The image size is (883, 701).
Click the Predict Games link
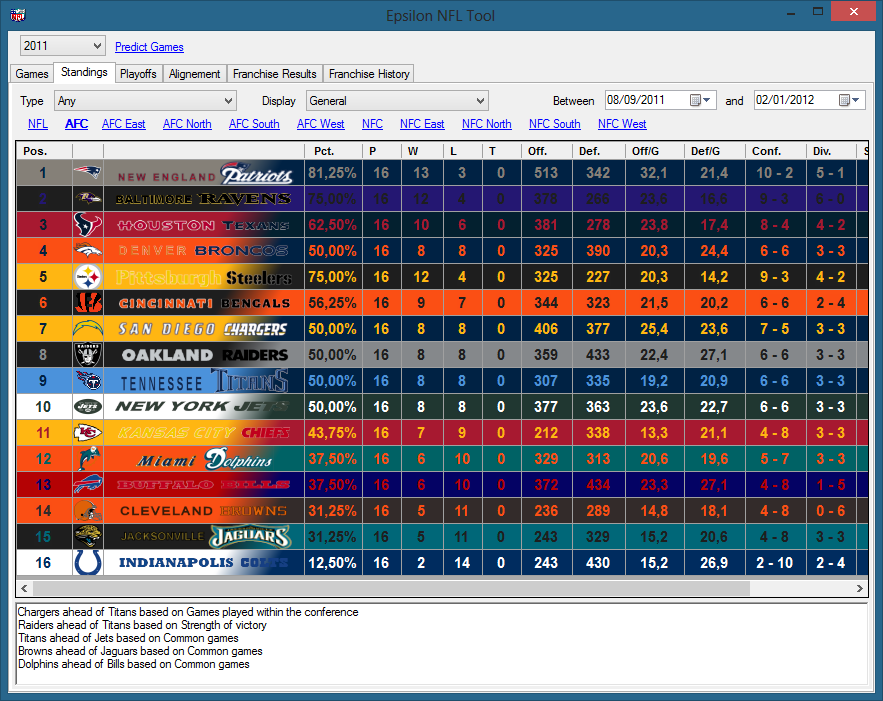pos(149,47)
